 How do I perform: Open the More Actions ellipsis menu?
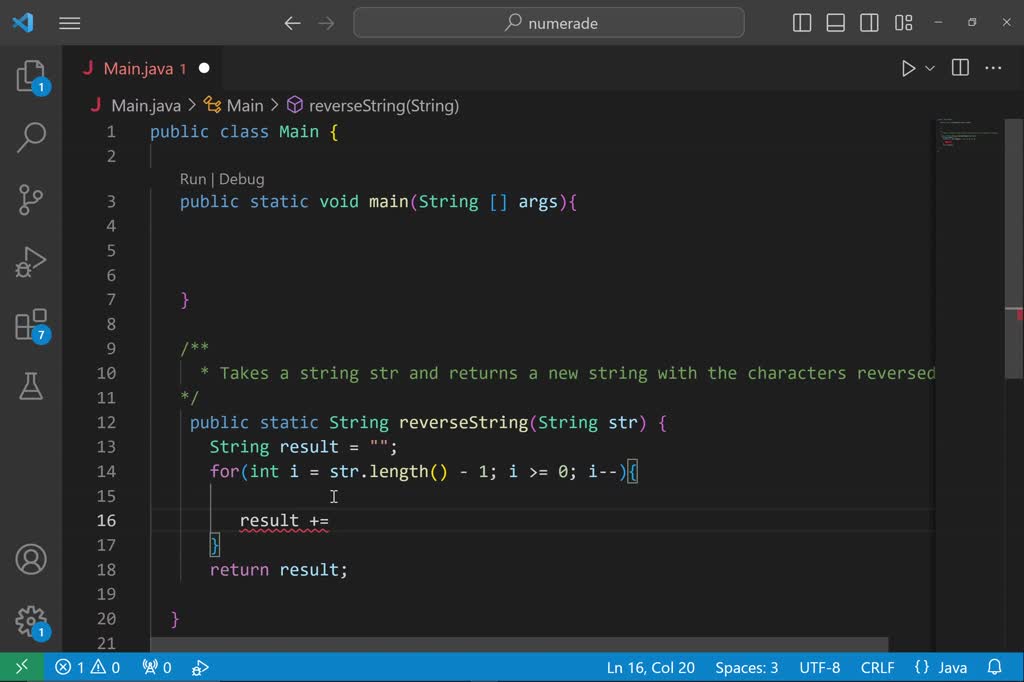993,68
